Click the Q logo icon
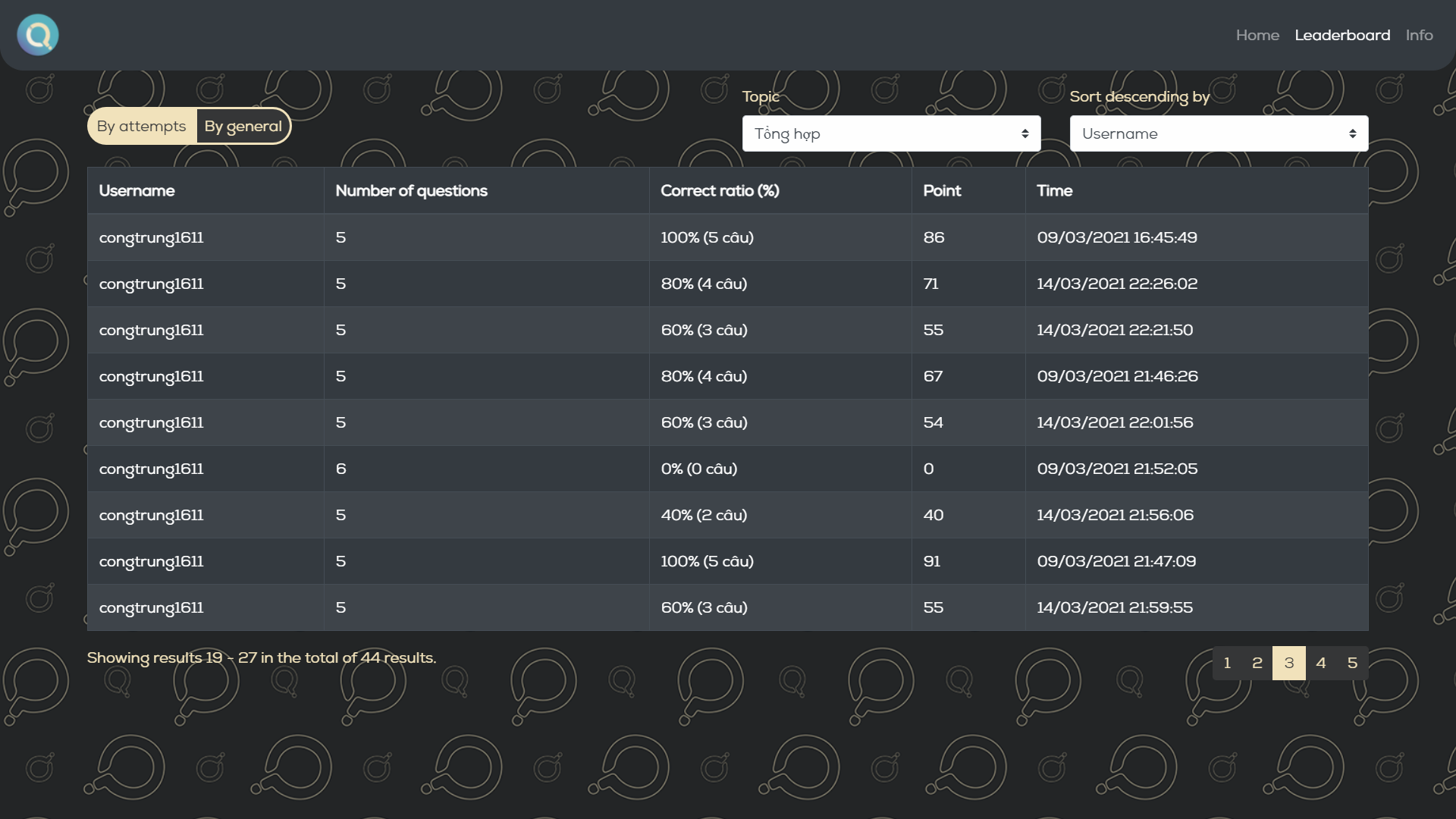This screenshot has width=1456, height=819. [x=38, y=35]
